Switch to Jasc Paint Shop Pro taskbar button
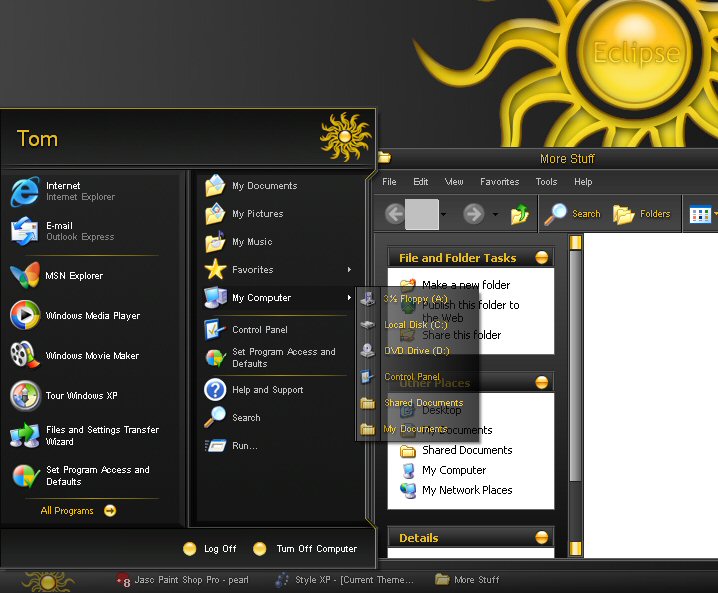Image resolution: width=718 pixels, height=593 pixels. click(x=183, y=580)
